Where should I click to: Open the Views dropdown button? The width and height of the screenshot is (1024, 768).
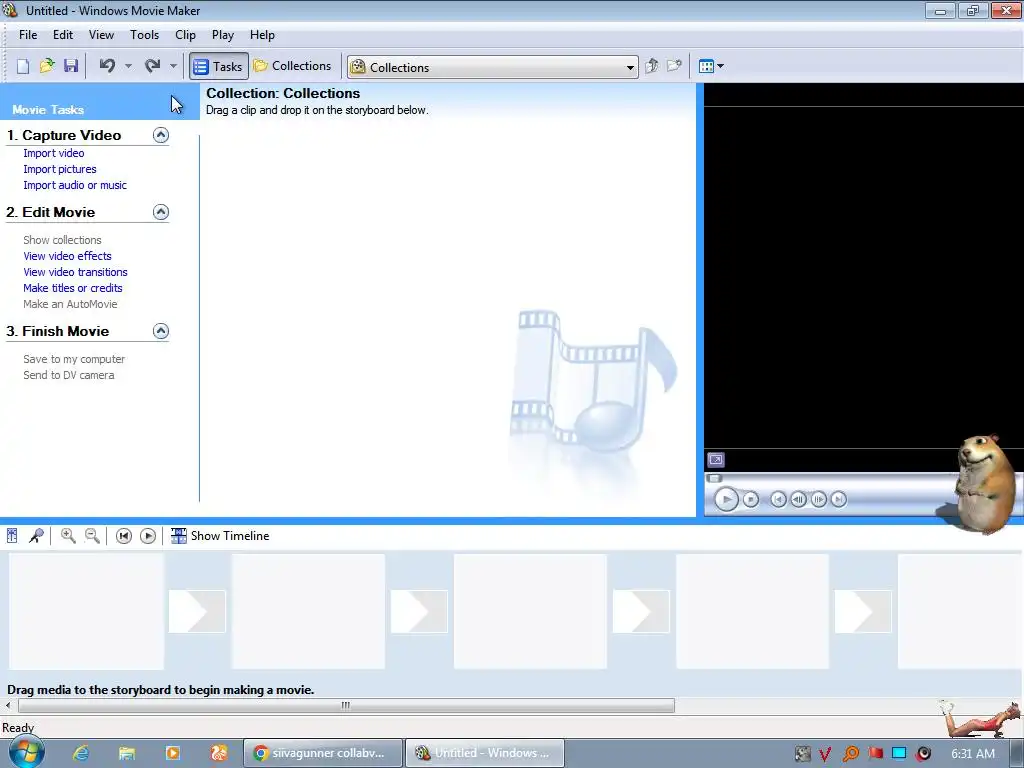point(711,66)
